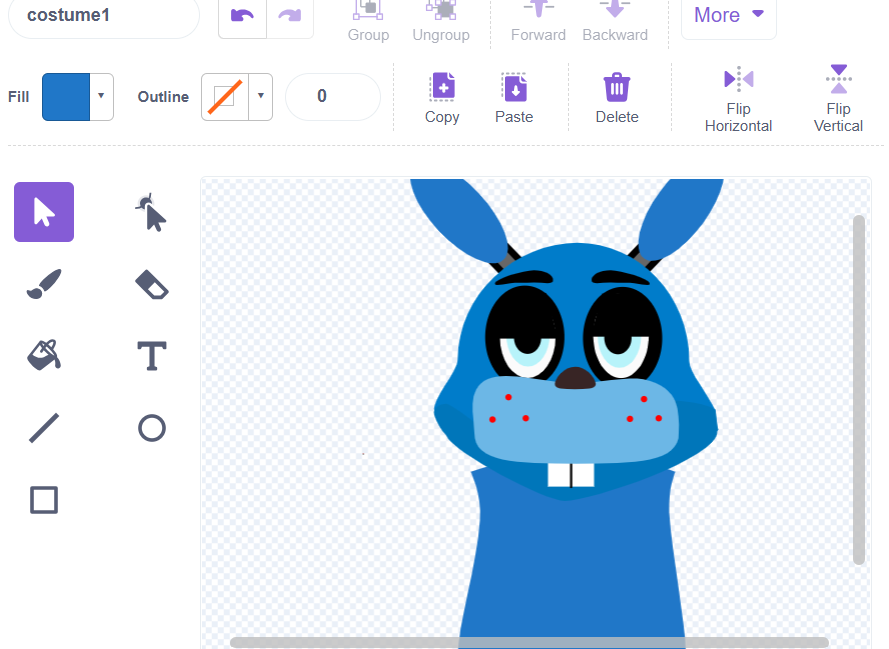This screenshot has height=649, width=889.
Task: Choose the Text tool
Action: (x=151, y=355)
